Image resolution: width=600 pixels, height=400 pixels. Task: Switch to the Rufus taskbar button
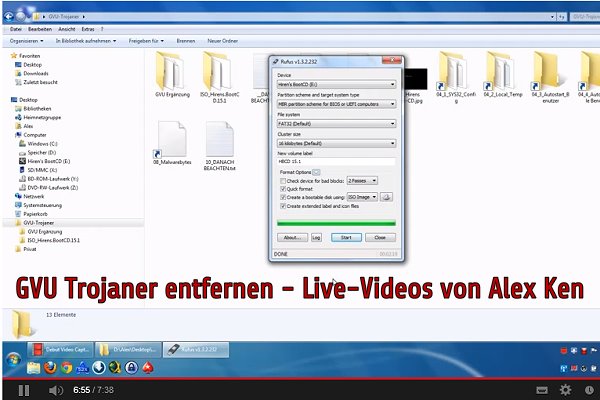click(196, 349)
